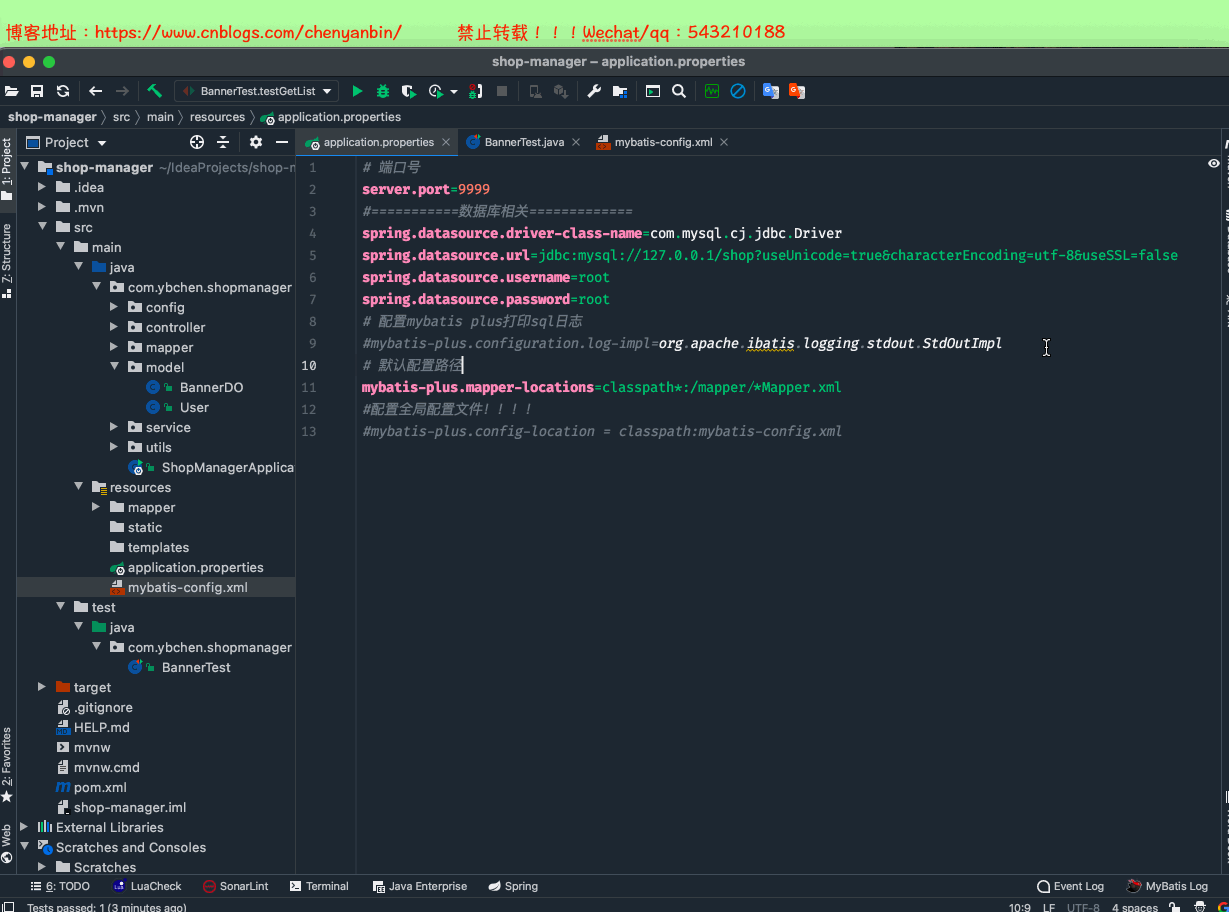
Task: Start debugging with the green bug icon
Action: (383, 91)
